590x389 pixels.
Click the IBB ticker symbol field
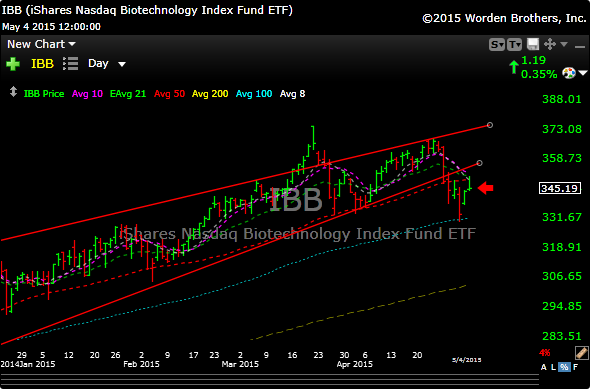click(x=42, y=64)
